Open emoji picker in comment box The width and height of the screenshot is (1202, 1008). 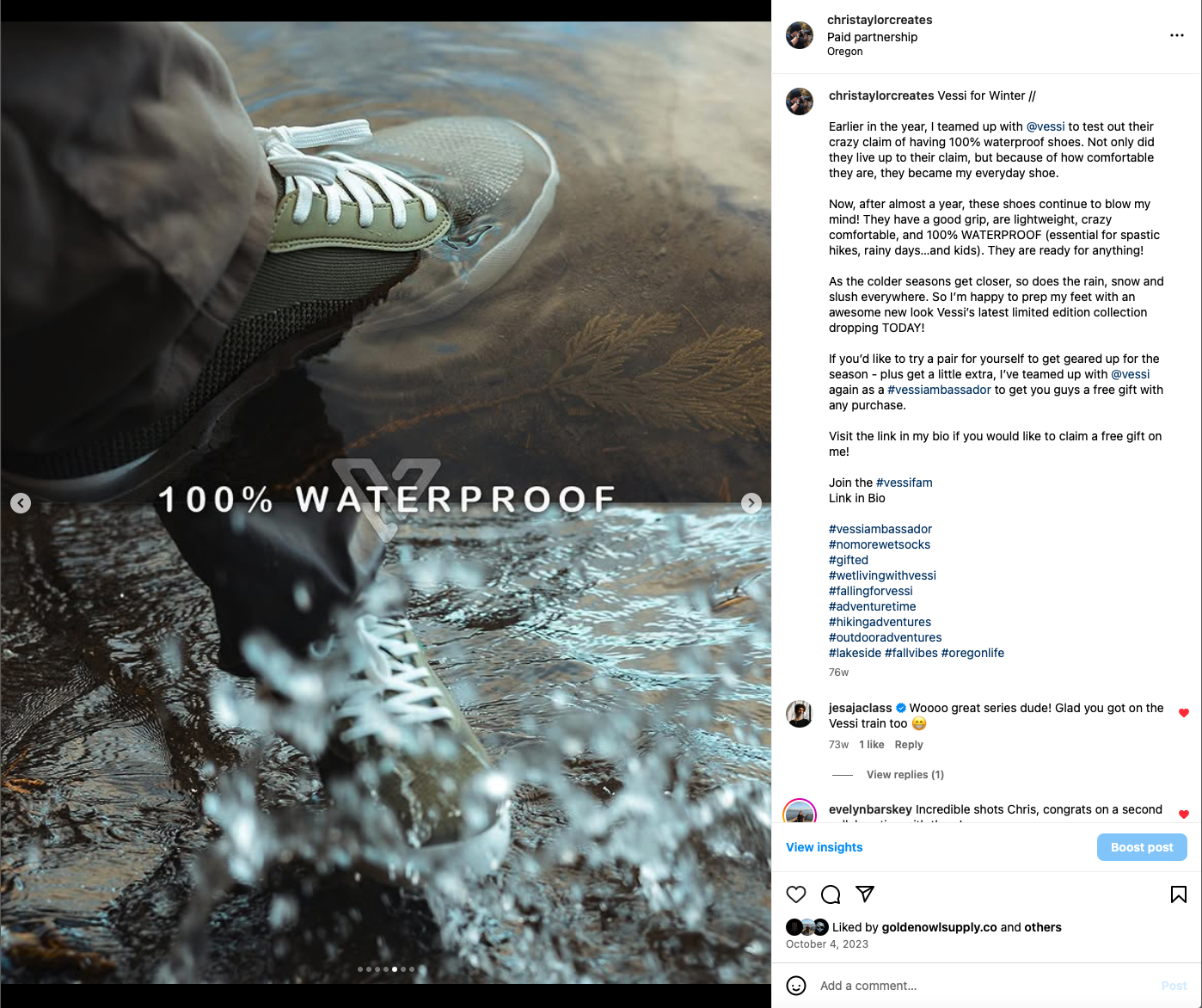pyautogui.click(x=796, y=986)
